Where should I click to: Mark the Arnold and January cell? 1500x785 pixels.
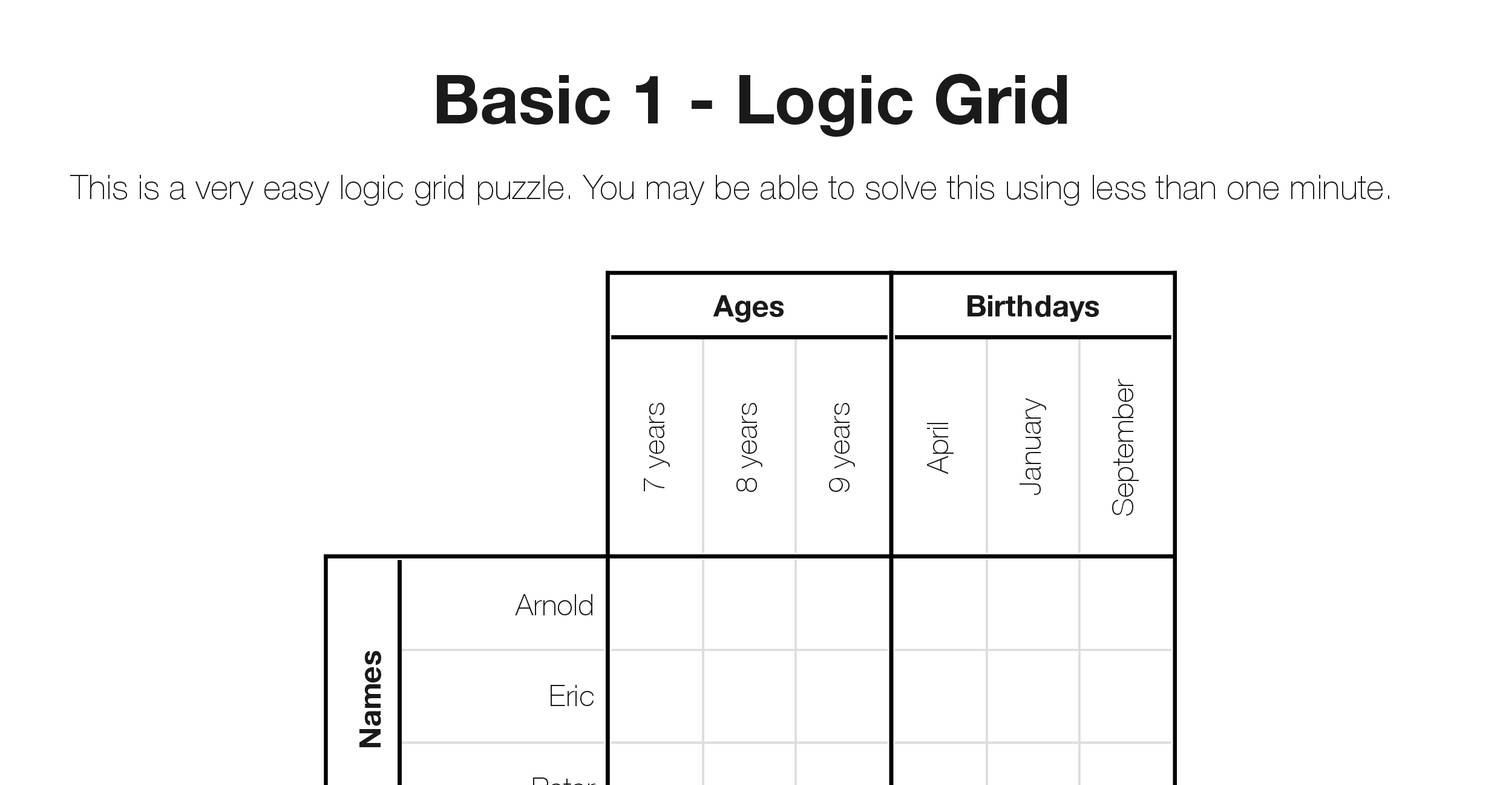[x=1032, y=604]
